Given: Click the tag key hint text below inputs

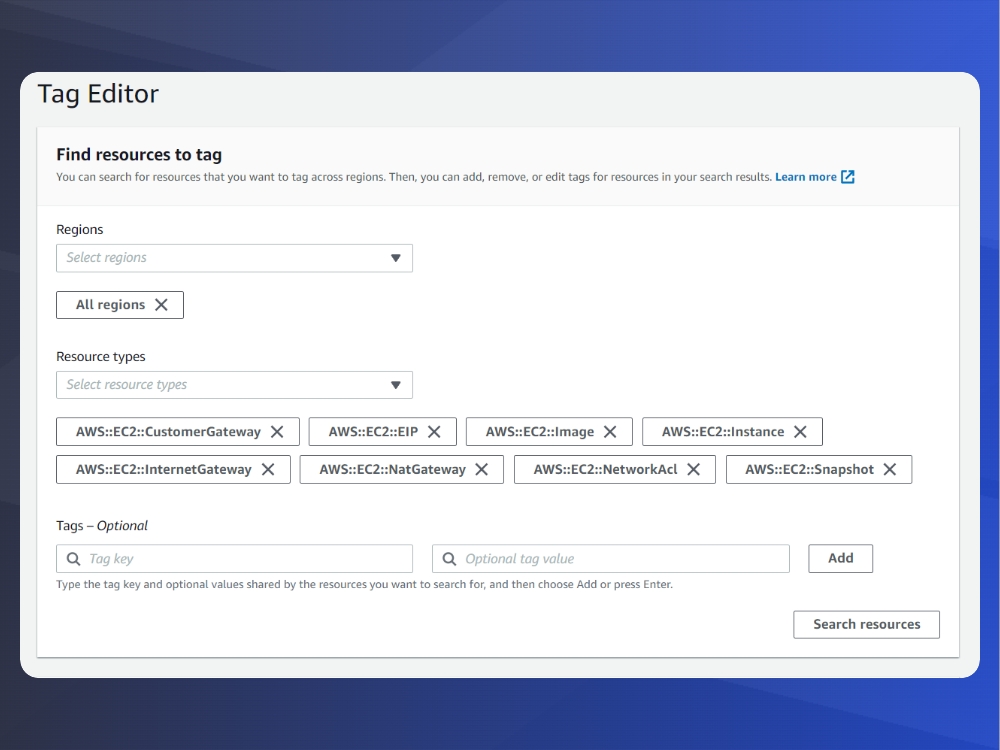Looking at the screenshot, I should pyautogui.click(x=364, y=584).
